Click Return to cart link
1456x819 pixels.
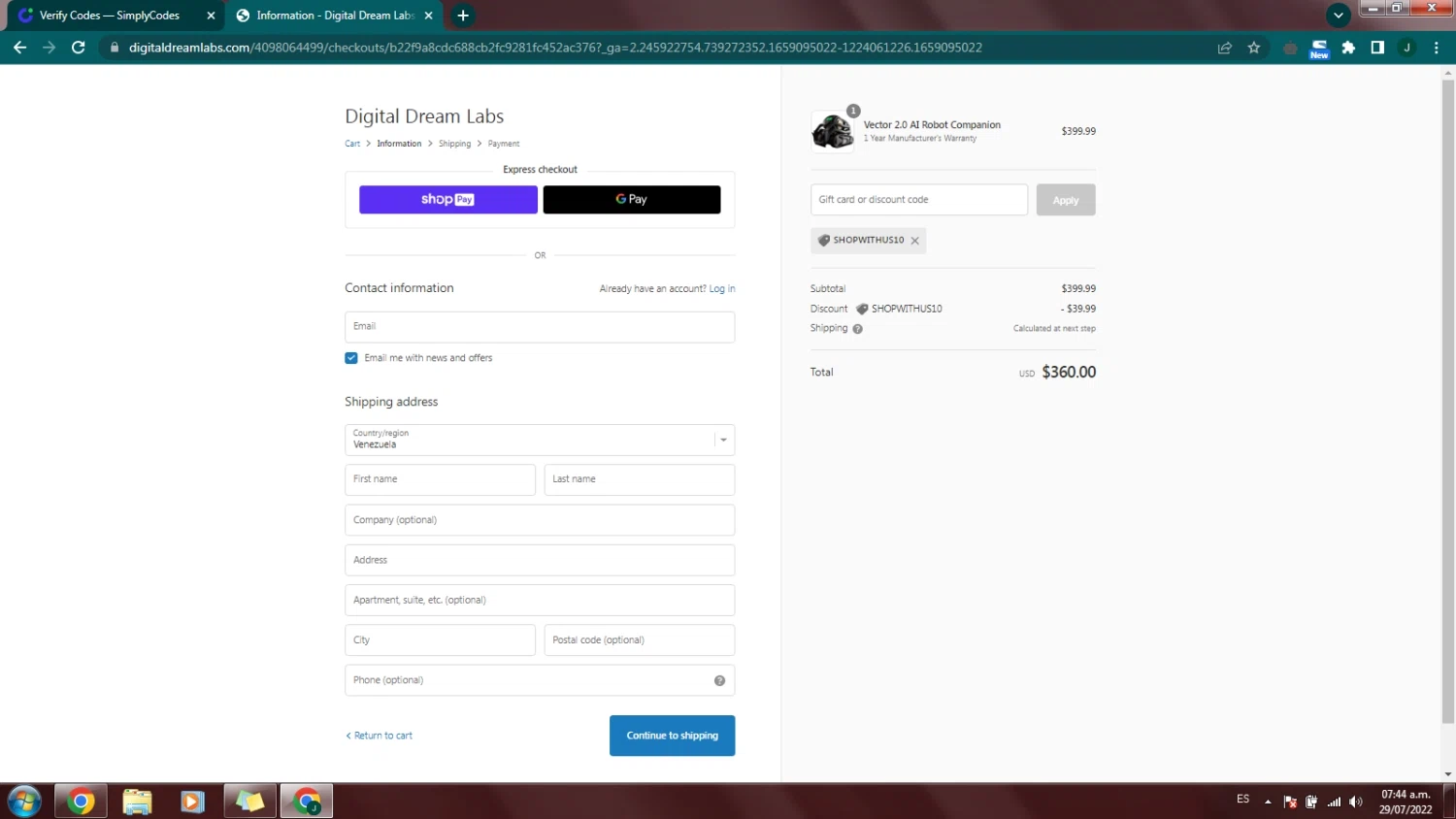coord(380,736)
